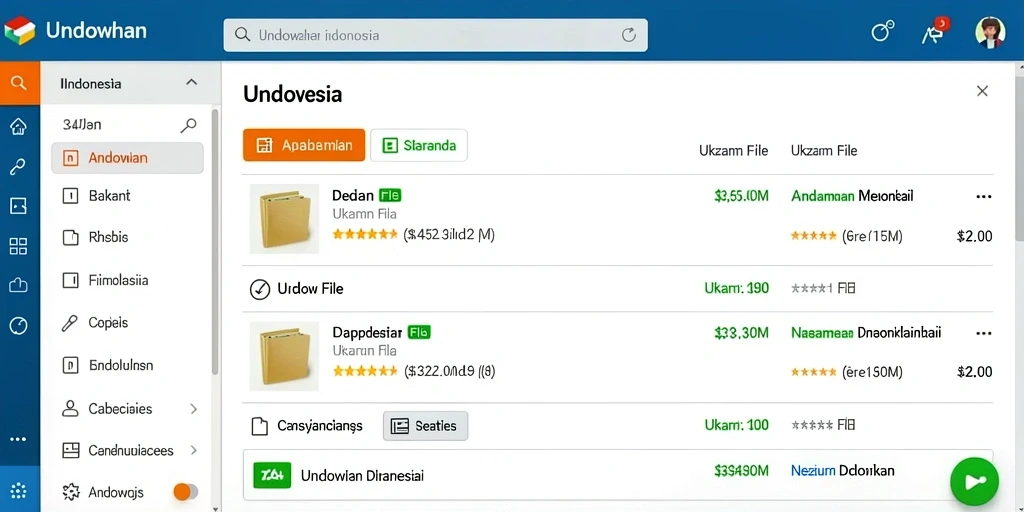
Task: Open the home icon in left rail
Action: pyautogui.click(x=18, y=126)
